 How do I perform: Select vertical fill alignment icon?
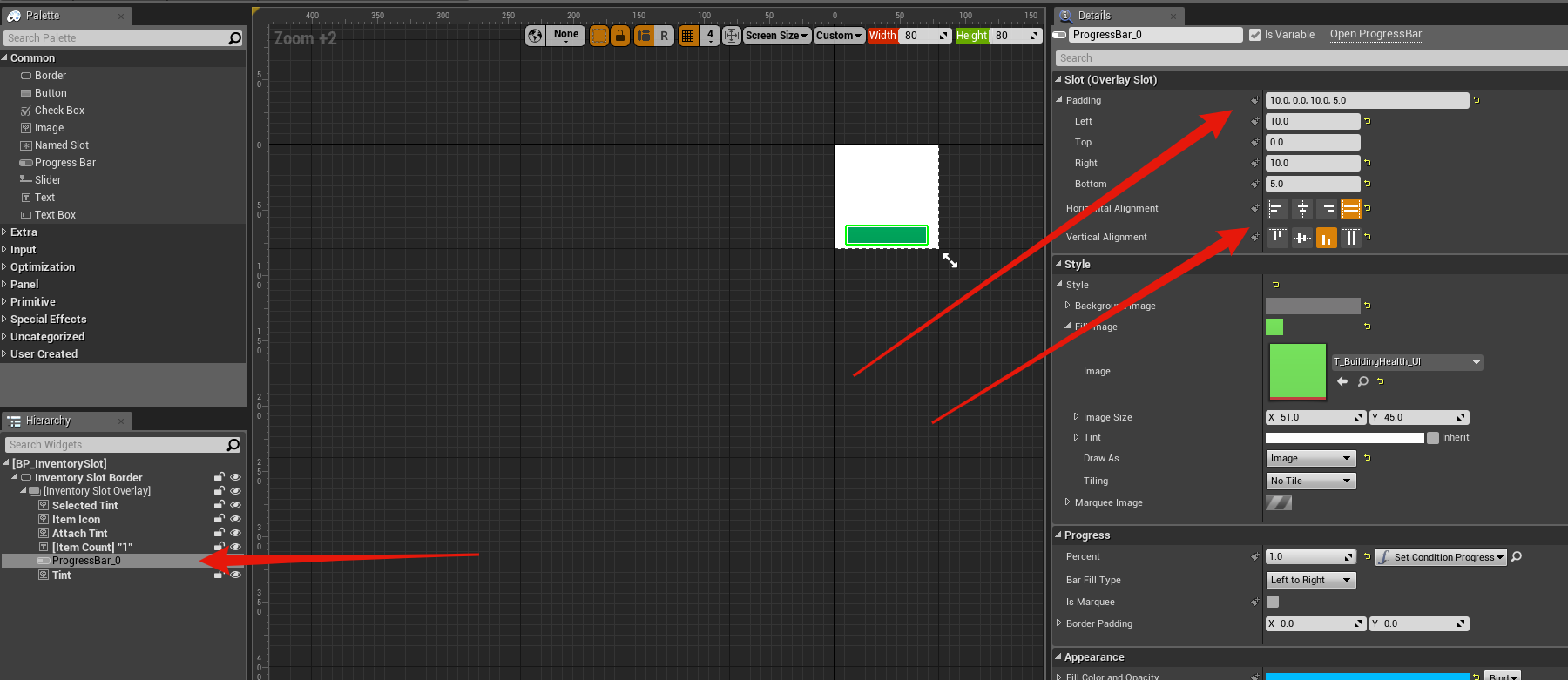coord(1350,237)
